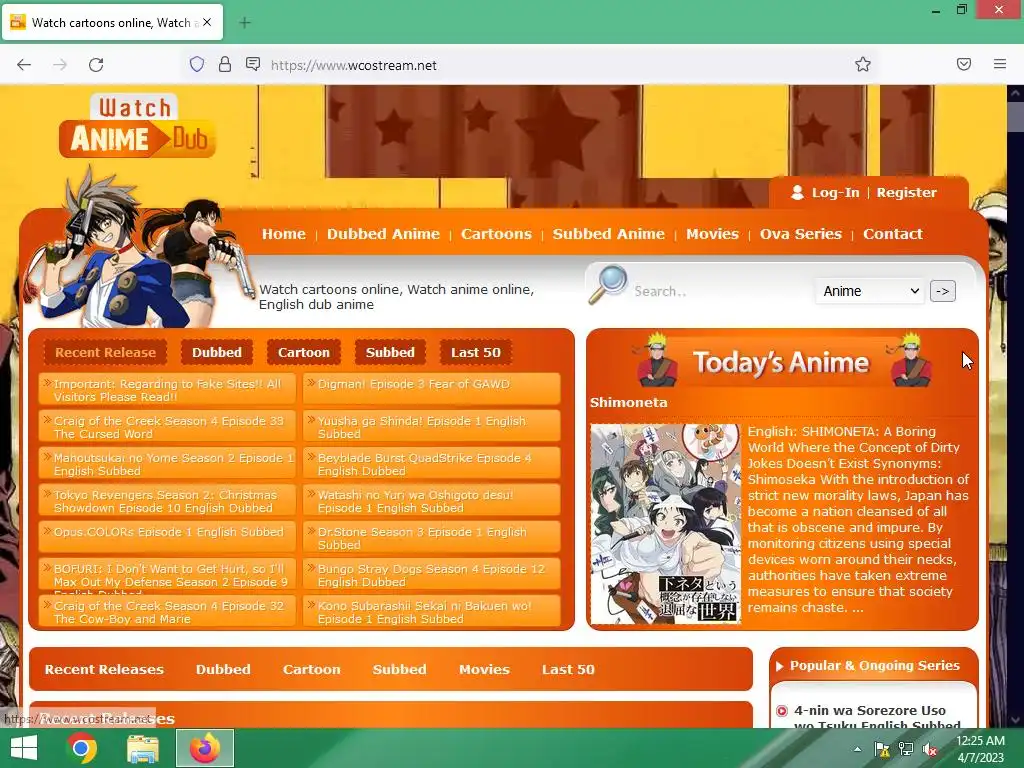Click Subbed in the lower bar
Screen dimensions: 1024x768
point(399,669)
